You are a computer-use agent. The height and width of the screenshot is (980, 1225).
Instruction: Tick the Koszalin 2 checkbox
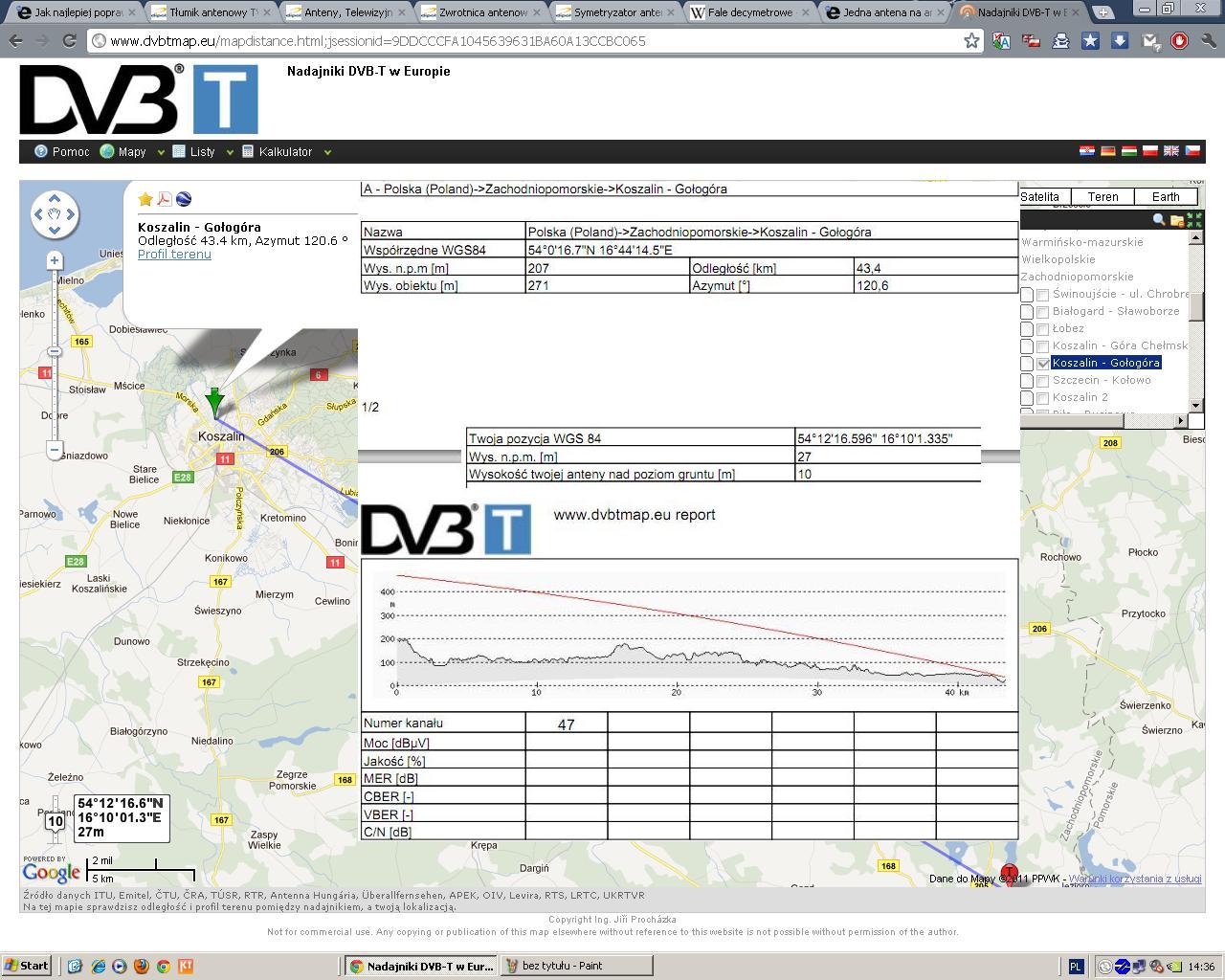(1043, 398)
